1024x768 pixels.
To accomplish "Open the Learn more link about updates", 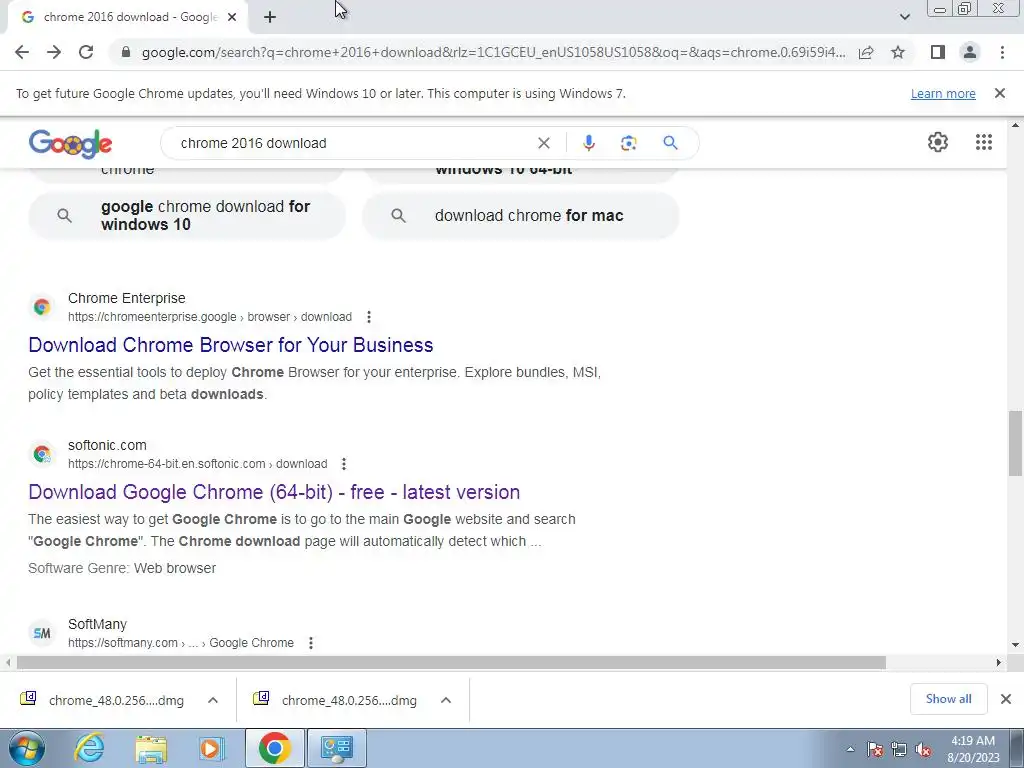I will pos(943,93).
